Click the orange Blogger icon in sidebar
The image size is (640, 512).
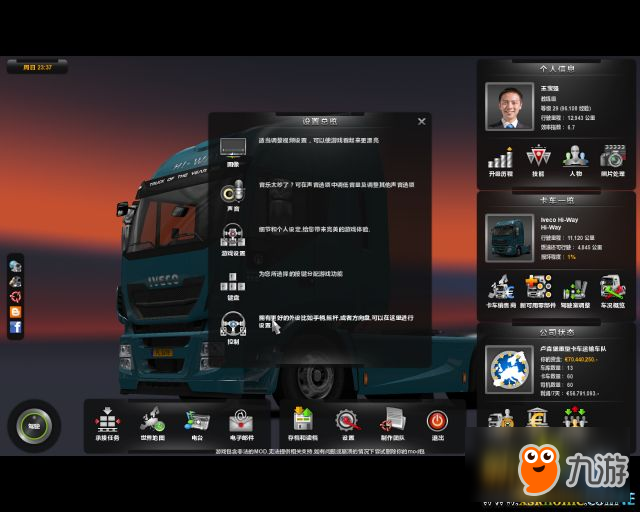coord(16,312)
